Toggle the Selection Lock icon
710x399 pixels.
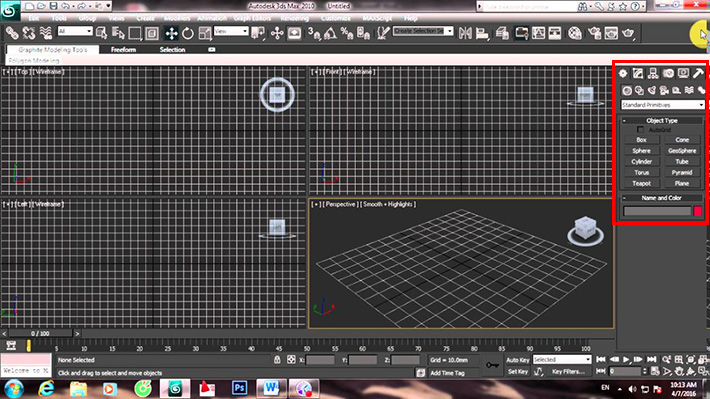[277, 360]
